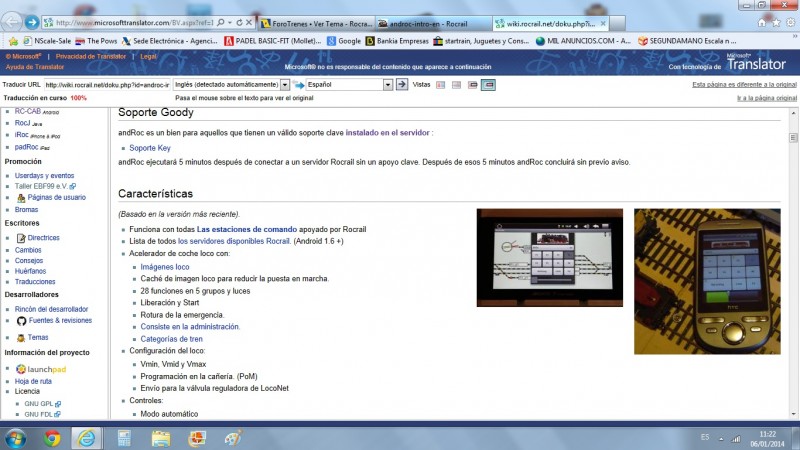This screenshot has height=450, width=800.
Task: Open the NScale-Sale bookmark
Action: click(47, 41)
